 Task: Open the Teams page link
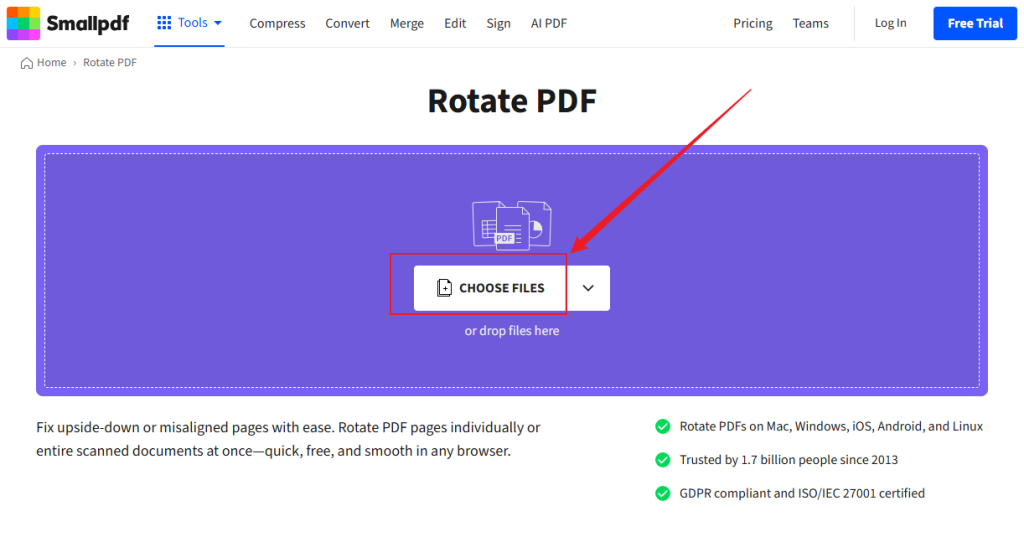click(x=810, y=23)
